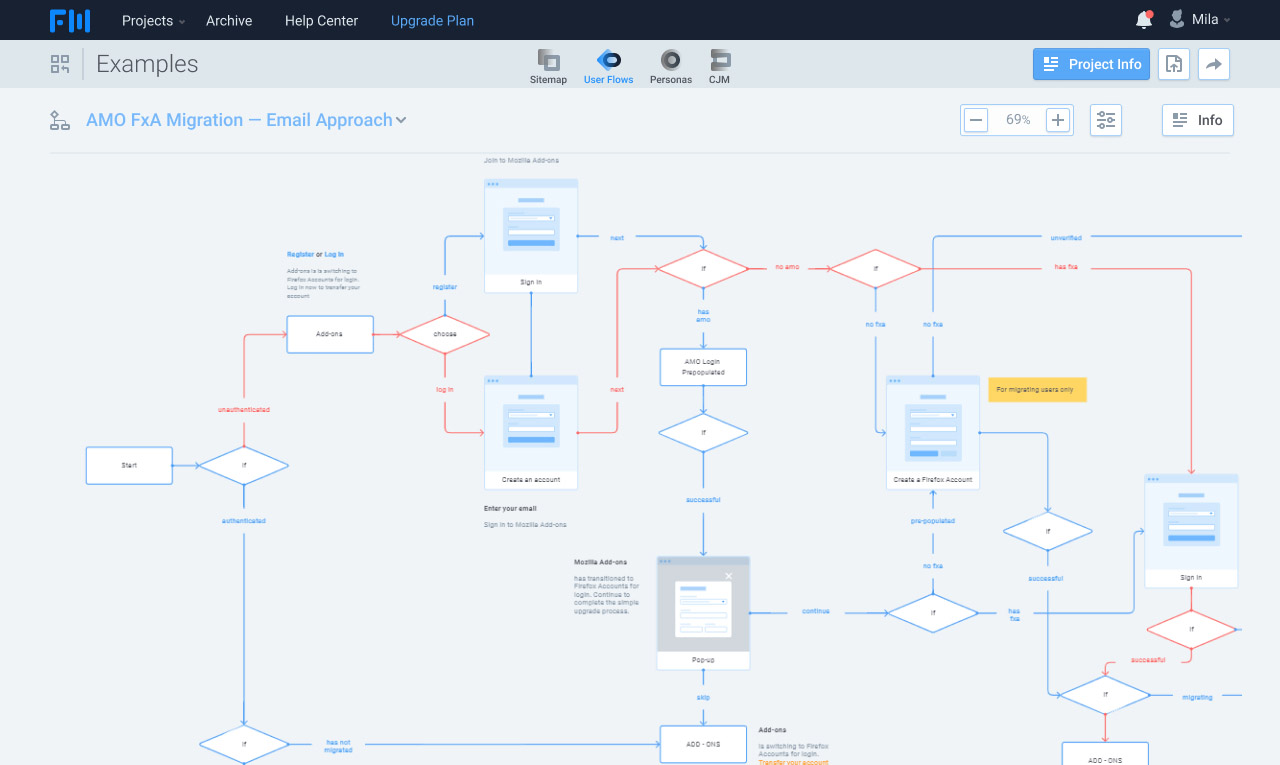Go to the Archive page
Viewport: 1280px width, 765px height.
click(229, 20)
